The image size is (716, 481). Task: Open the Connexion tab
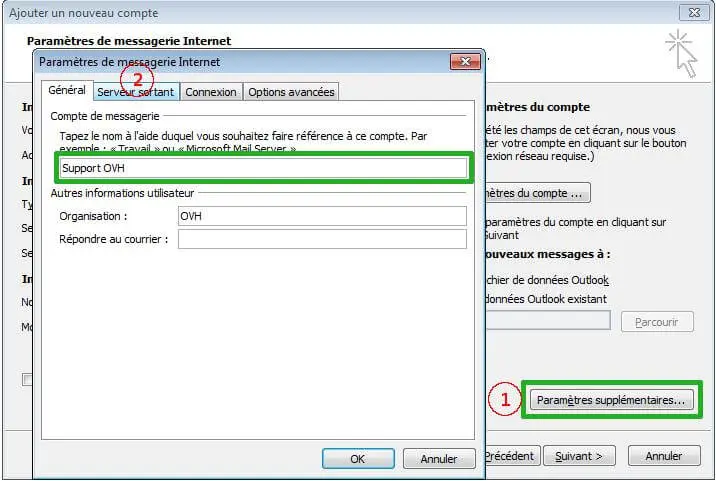click(x=211, y=92)
